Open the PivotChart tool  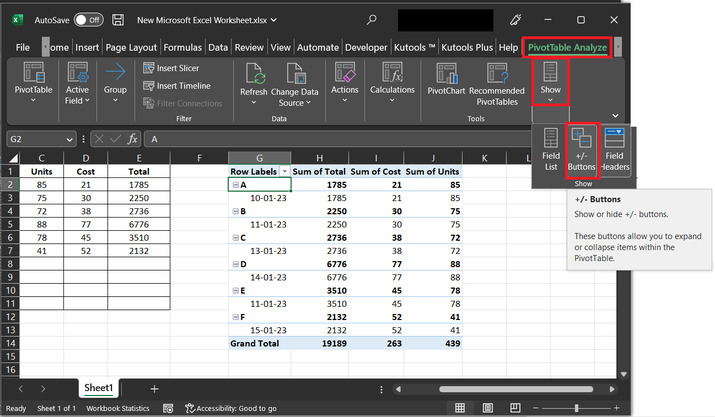(448, 78)
